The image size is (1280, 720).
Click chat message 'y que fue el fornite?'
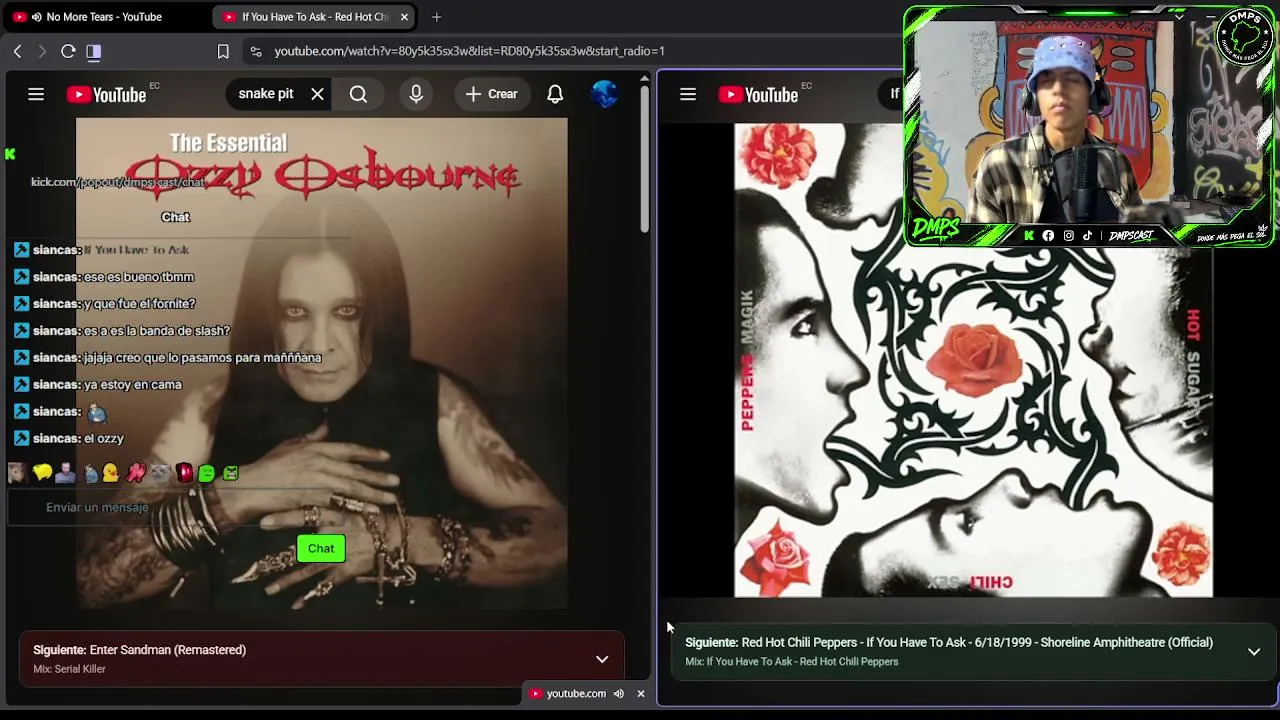139,304
